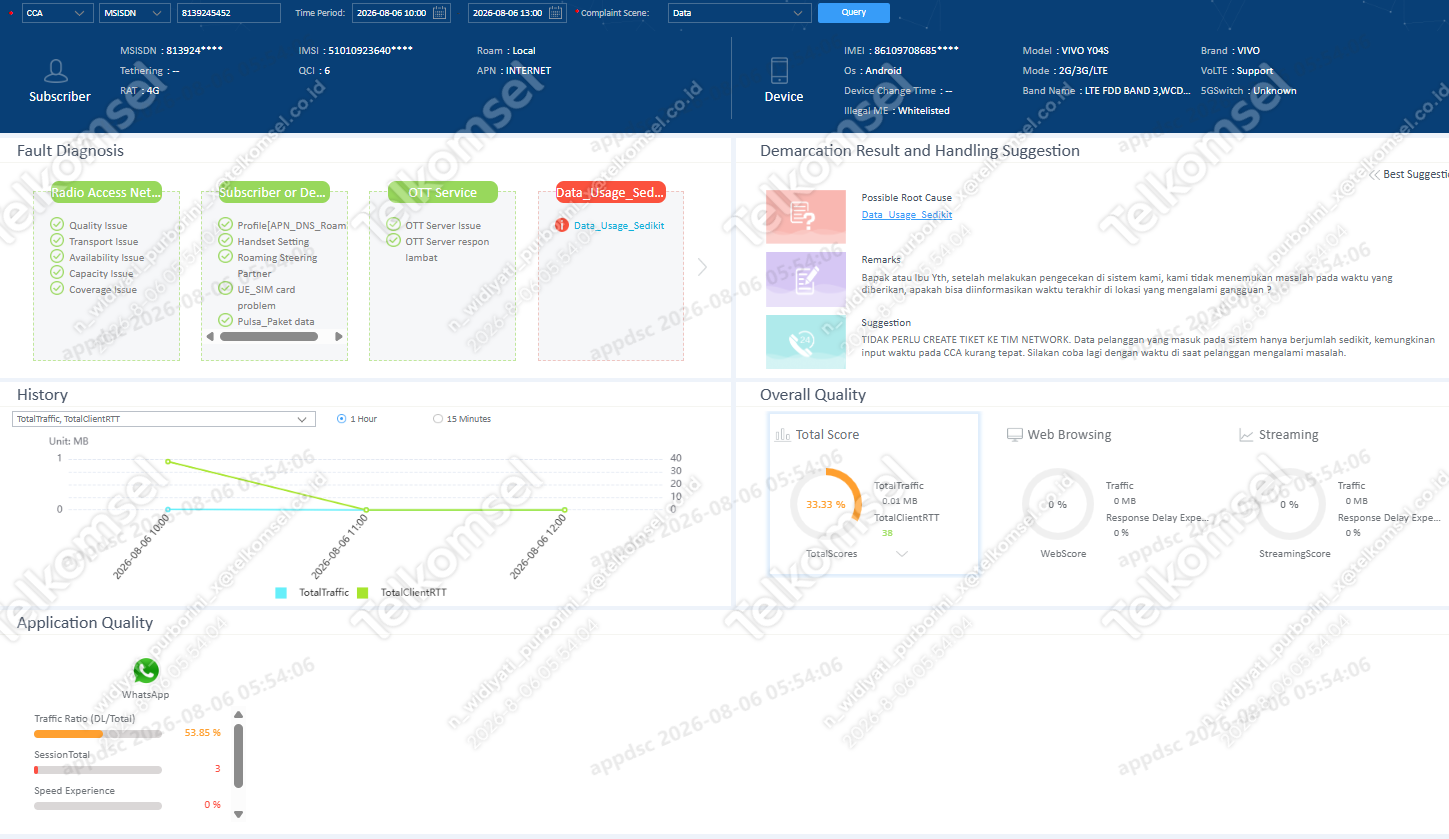
Task: Click the Speed Experience progress bar
Action: pos(98,806)
